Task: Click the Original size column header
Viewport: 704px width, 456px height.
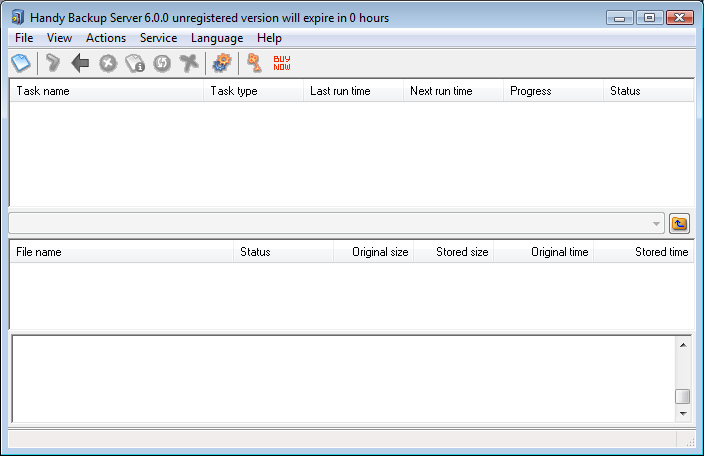Action: click(374, 252)
